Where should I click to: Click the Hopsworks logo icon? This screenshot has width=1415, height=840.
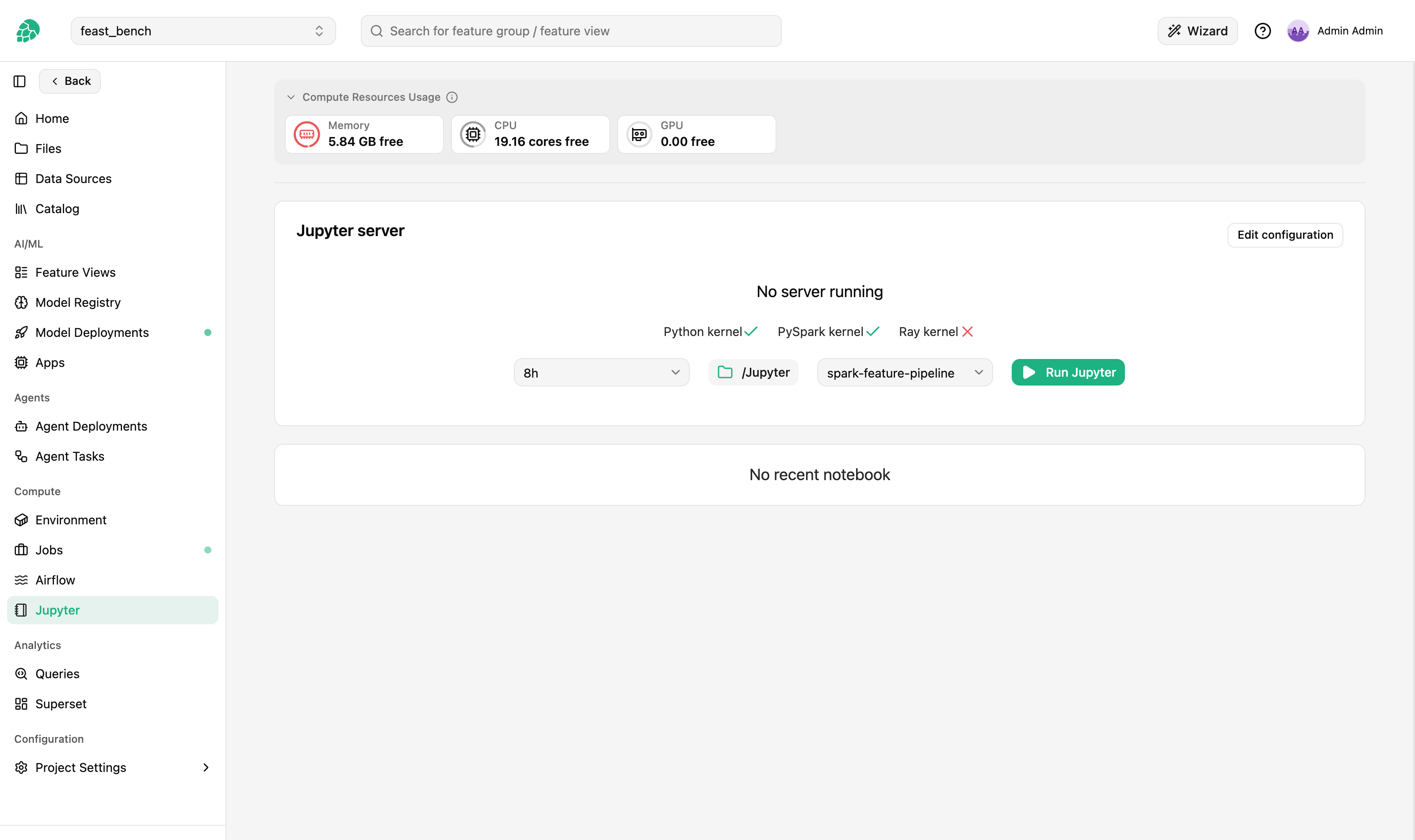28,31
